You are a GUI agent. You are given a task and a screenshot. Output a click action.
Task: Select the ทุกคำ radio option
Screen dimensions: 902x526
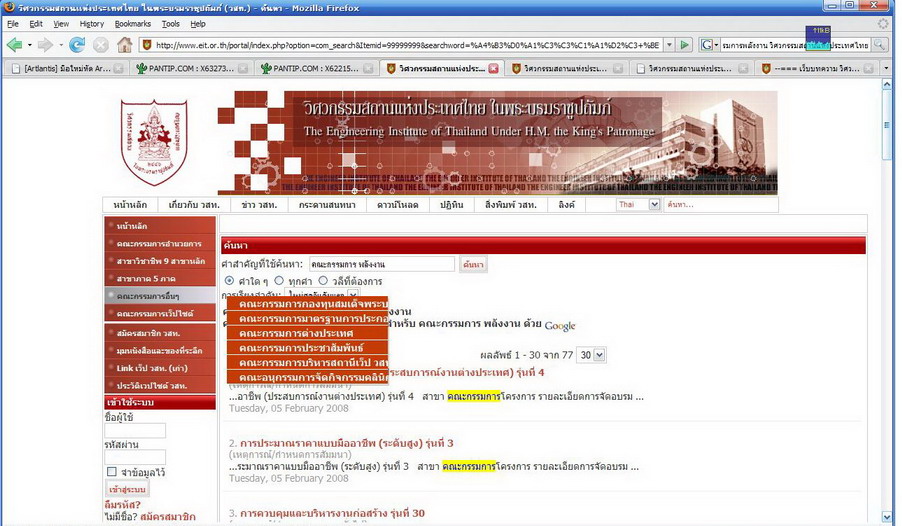tap(279, 281)
